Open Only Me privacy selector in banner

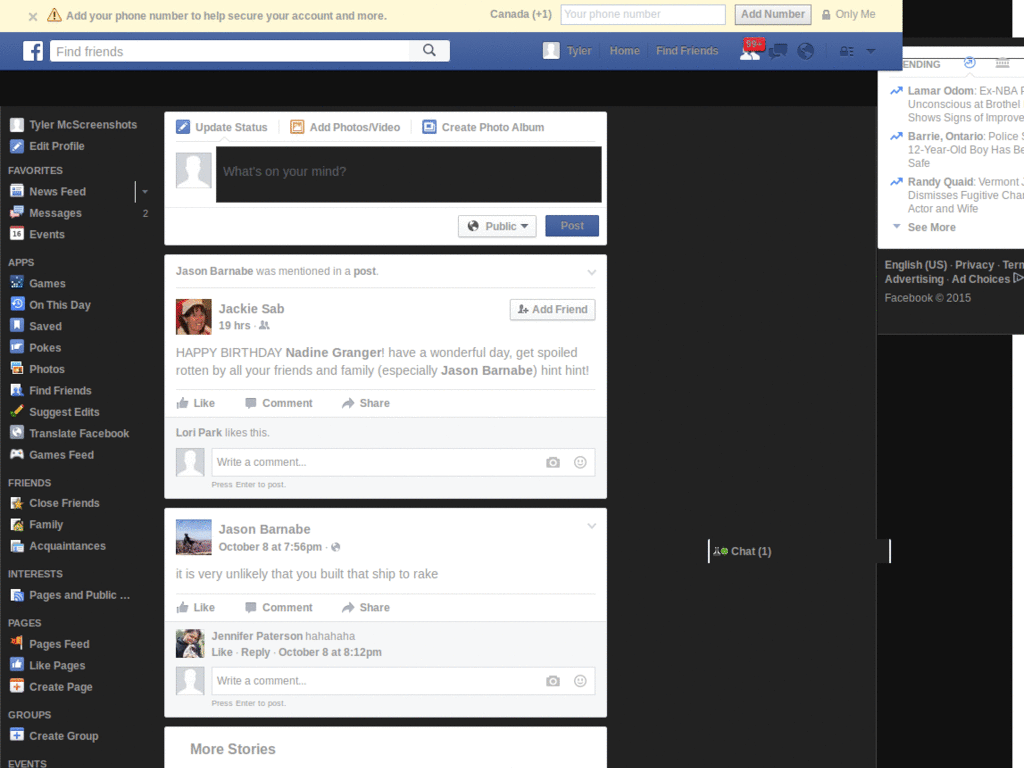pos(848,14)
